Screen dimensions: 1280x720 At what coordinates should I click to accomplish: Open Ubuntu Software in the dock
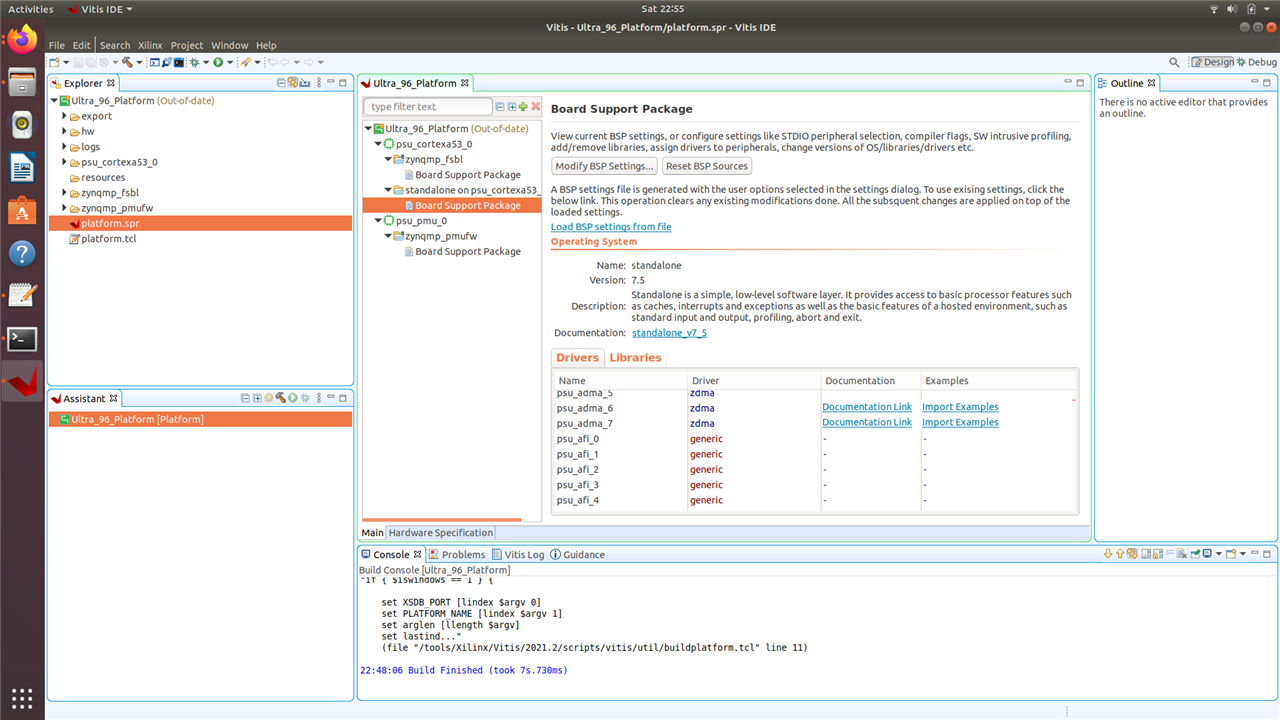click(x=22, y=210)
